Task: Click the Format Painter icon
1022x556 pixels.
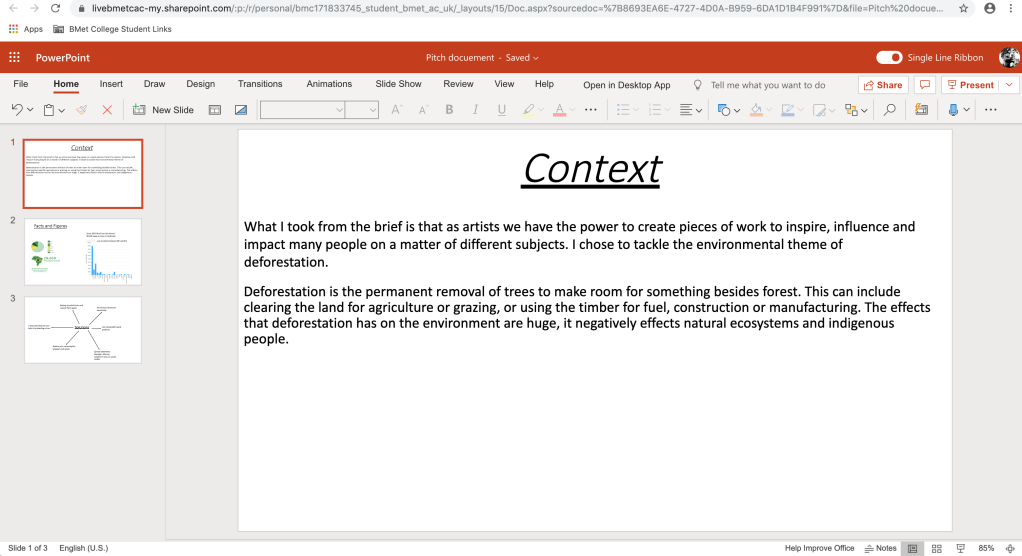Action: tap(82, 110)
